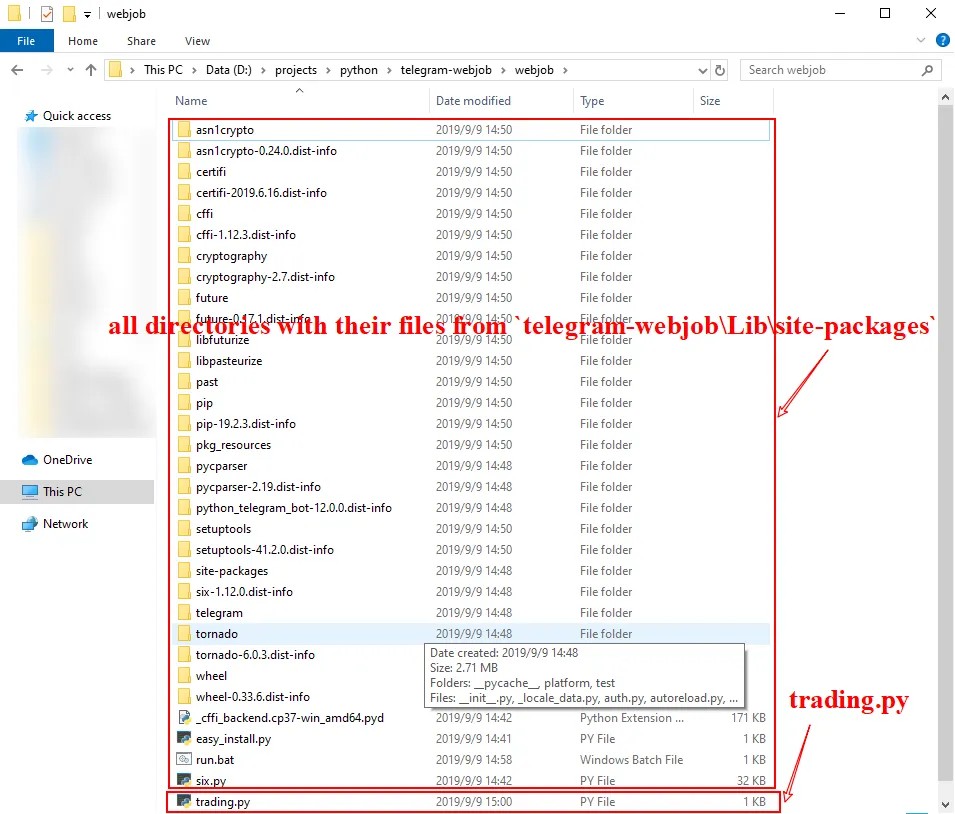Screen dimensions: 955x814
Task: Open Customize Quick Access Toolbar dropdown
Action: pos(87,15)
